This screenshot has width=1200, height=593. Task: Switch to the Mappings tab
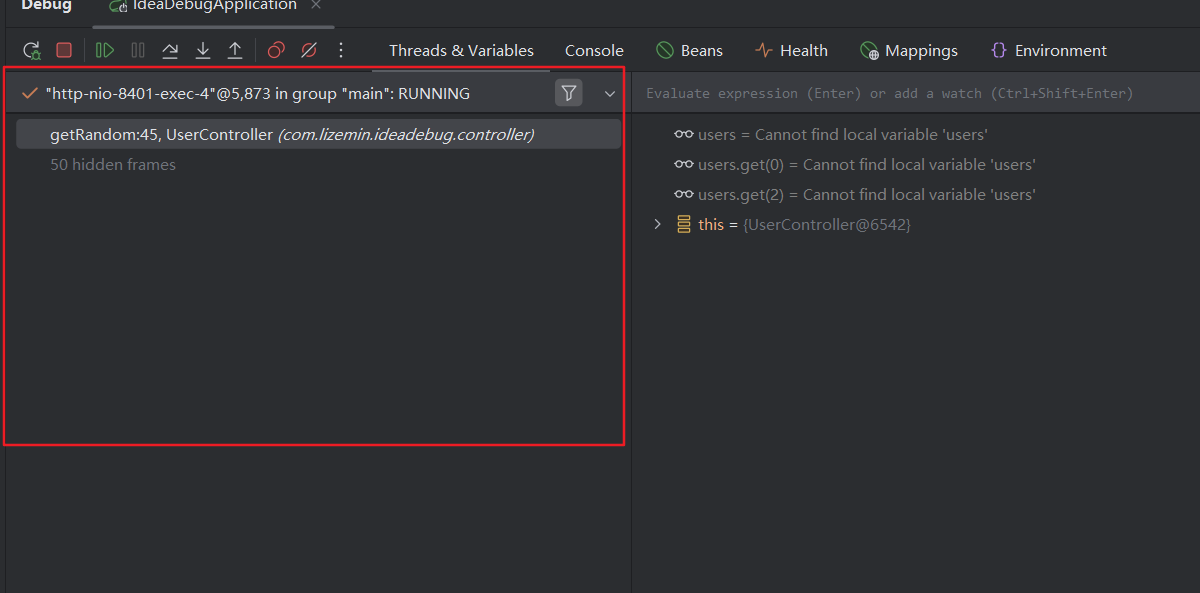point(908,51)
